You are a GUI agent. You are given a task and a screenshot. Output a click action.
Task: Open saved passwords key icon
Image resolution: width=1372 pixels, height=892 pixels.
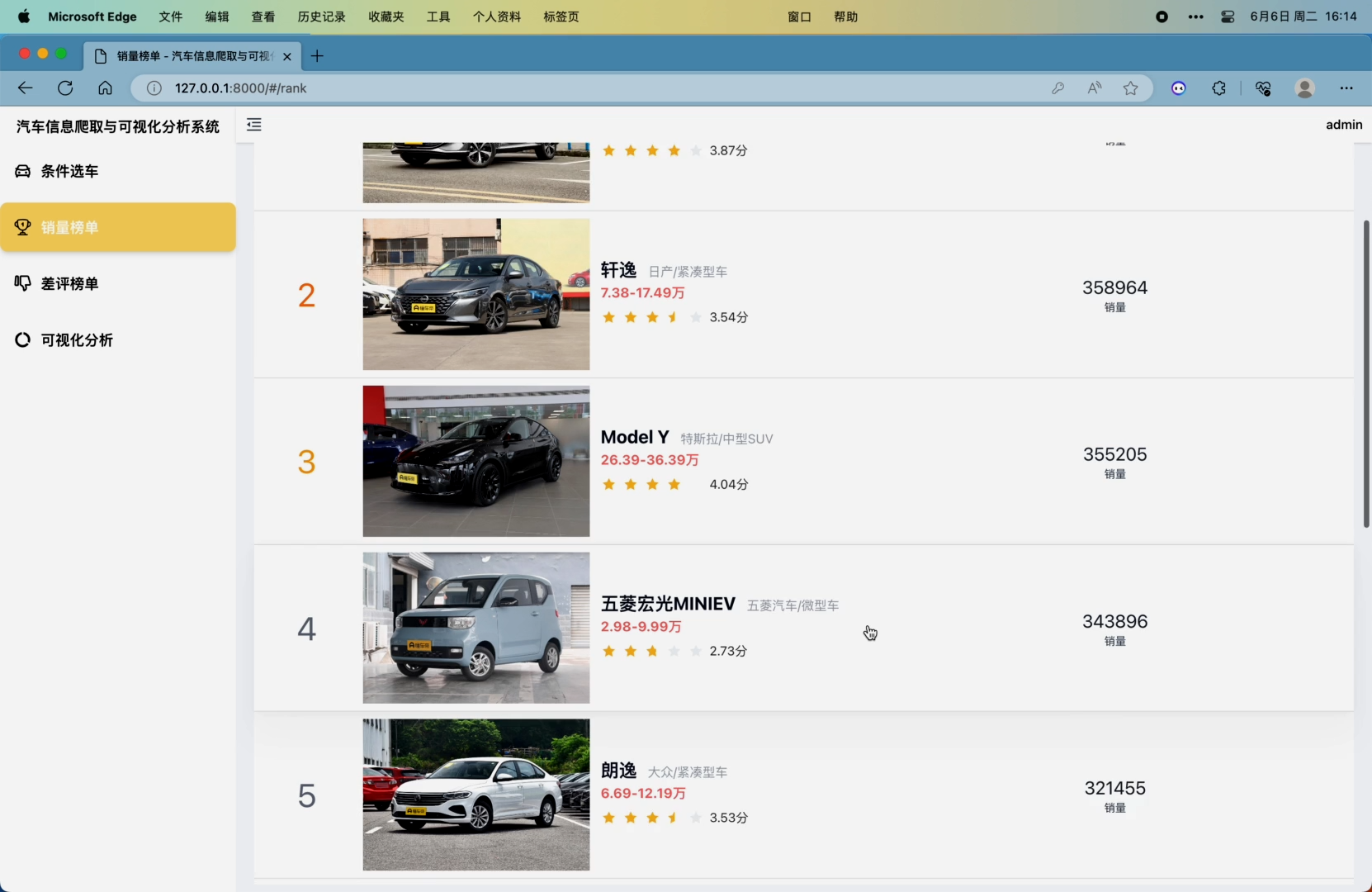click(1057, 88)
